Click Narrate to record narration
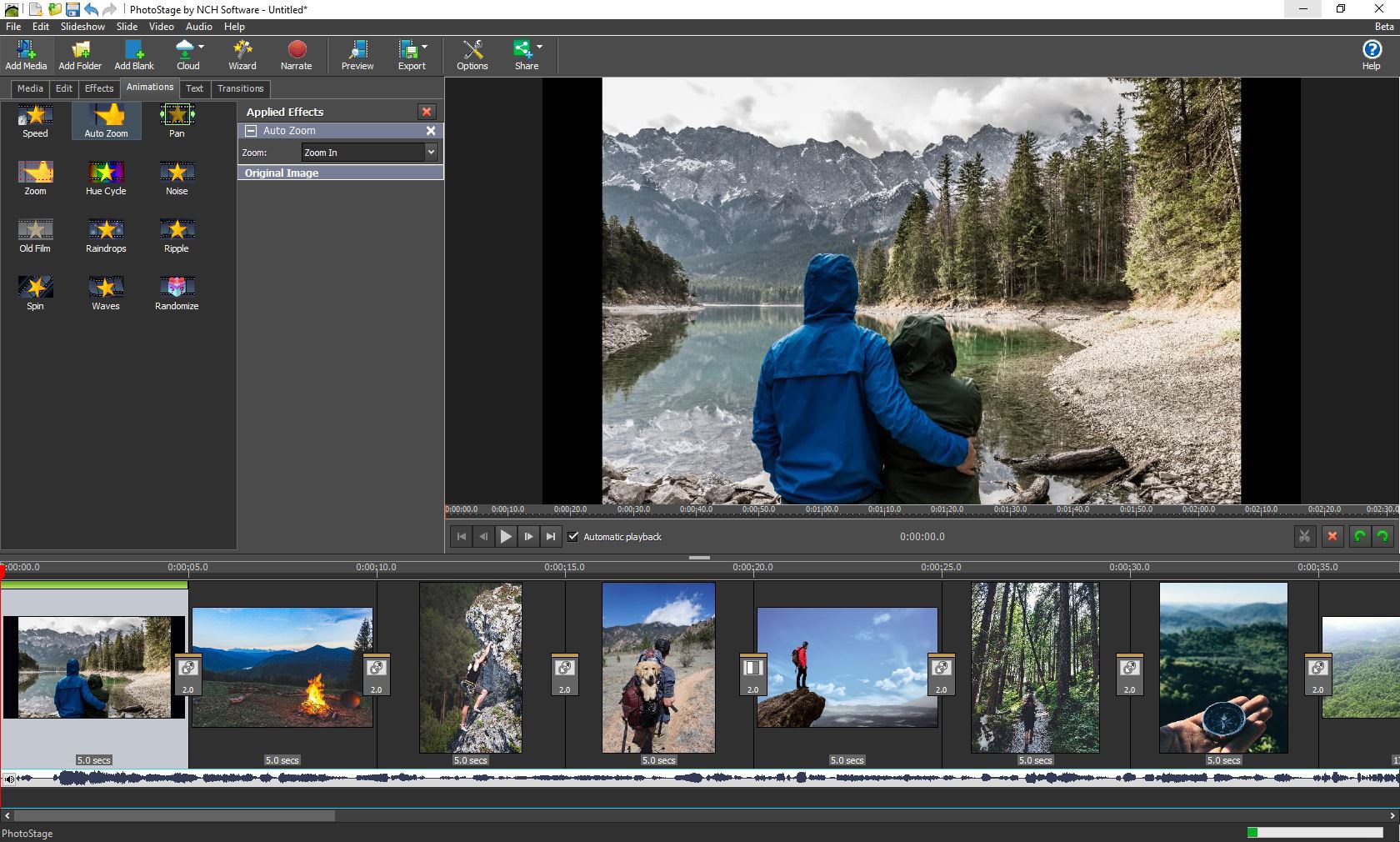This screenshot has width=1400, height=842. click(x=296, y=54)
